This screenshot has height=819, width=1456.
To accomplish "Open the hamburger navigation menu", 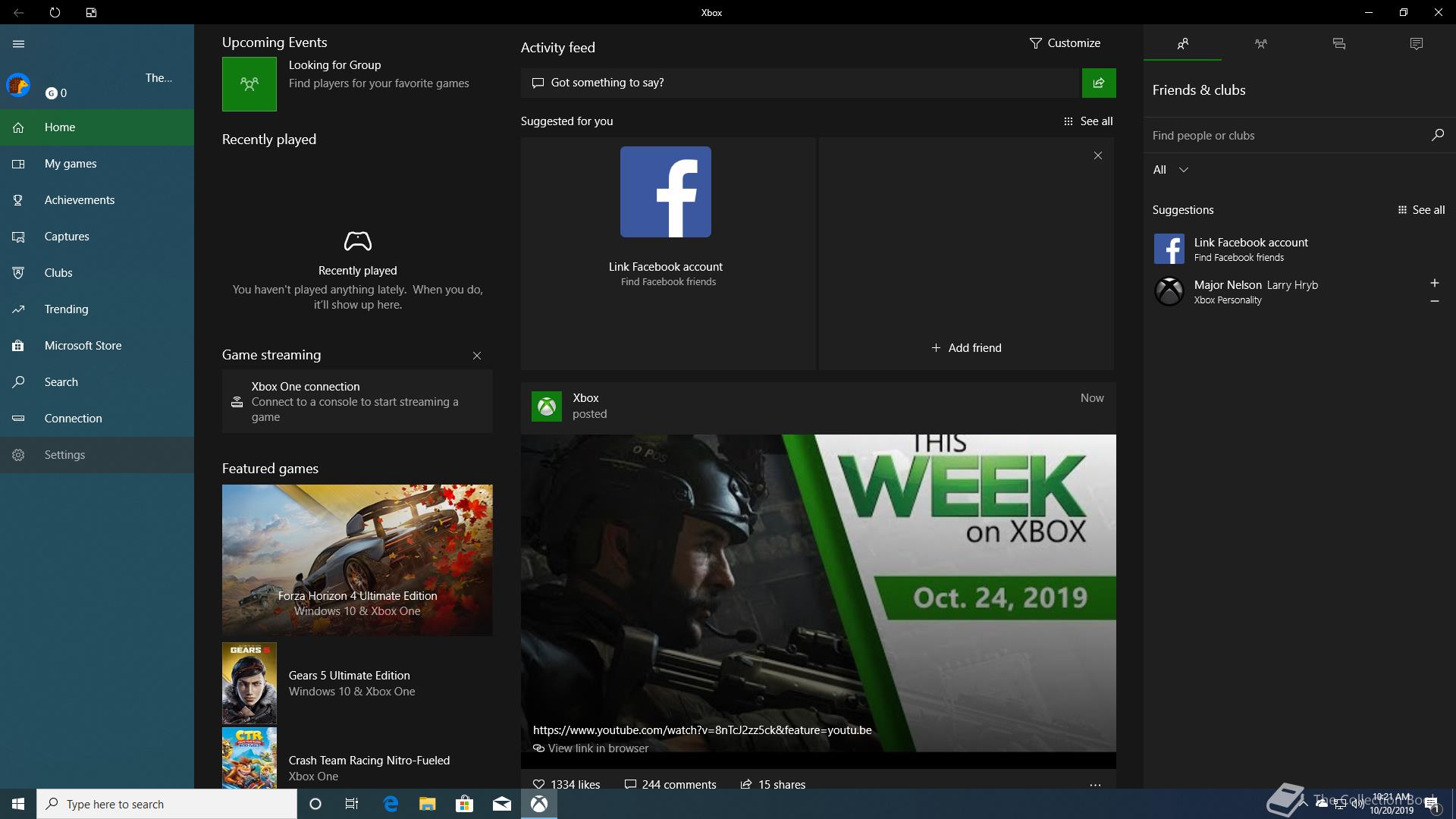I will (18, 44).
